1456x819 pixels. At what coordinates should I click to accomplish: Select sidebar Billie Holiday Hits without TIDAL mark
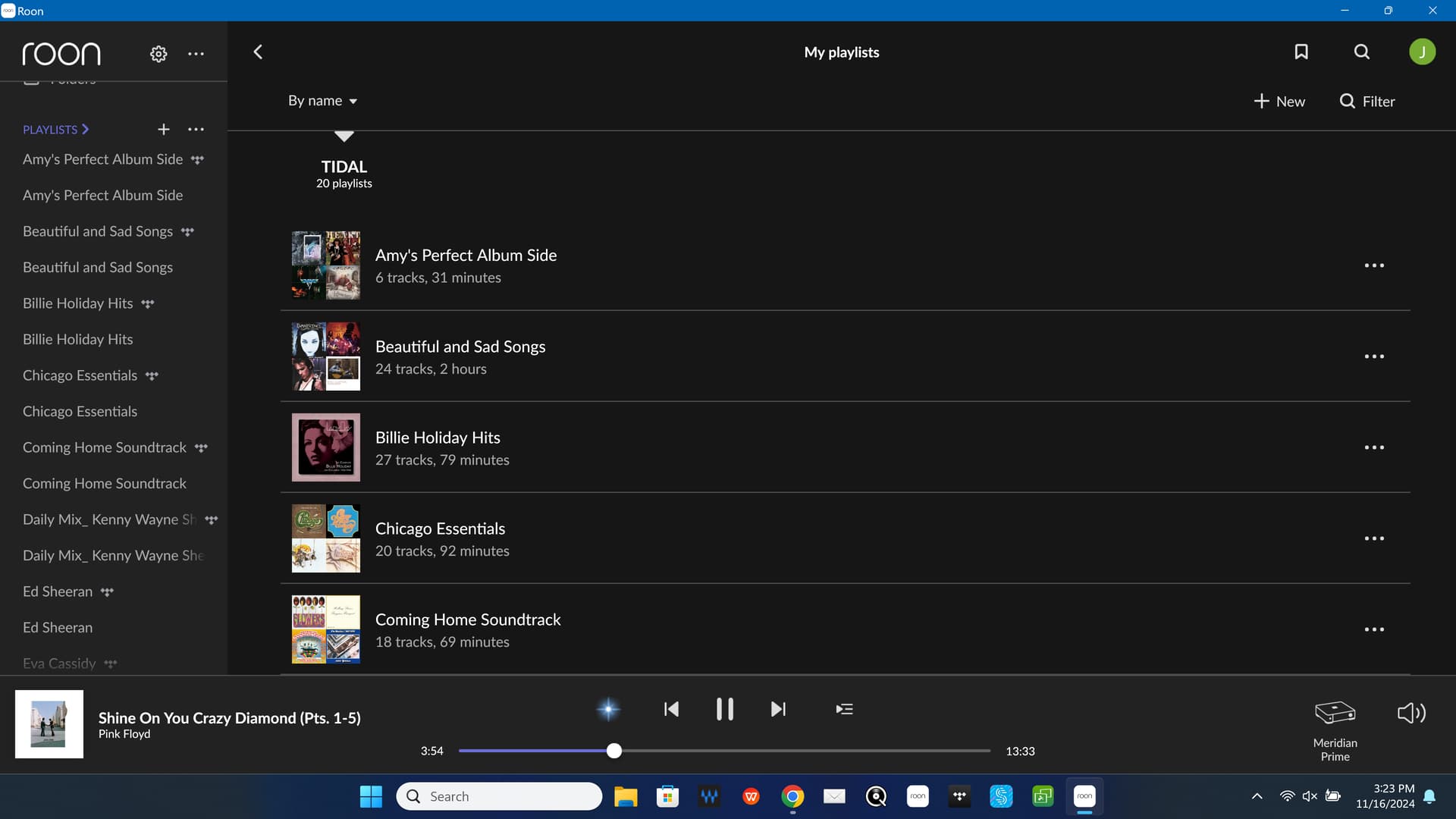click(x=77, y=339)
